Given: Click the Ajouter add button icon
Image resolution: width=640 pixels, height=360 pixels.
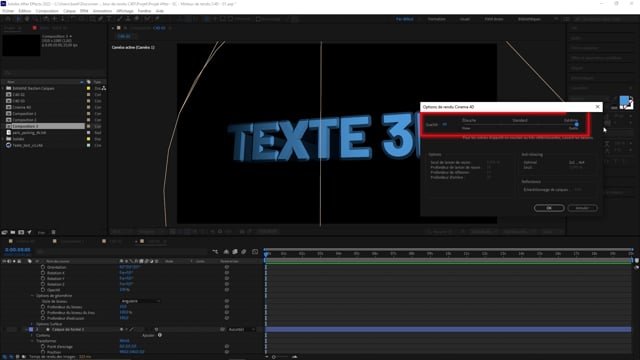Looking at the screenshot, I should (160, 335).
